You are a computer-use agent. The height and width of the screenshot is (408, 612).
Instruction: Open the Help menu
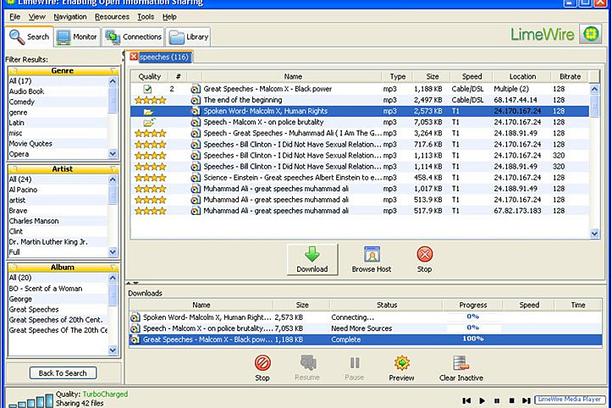[169, 17]
